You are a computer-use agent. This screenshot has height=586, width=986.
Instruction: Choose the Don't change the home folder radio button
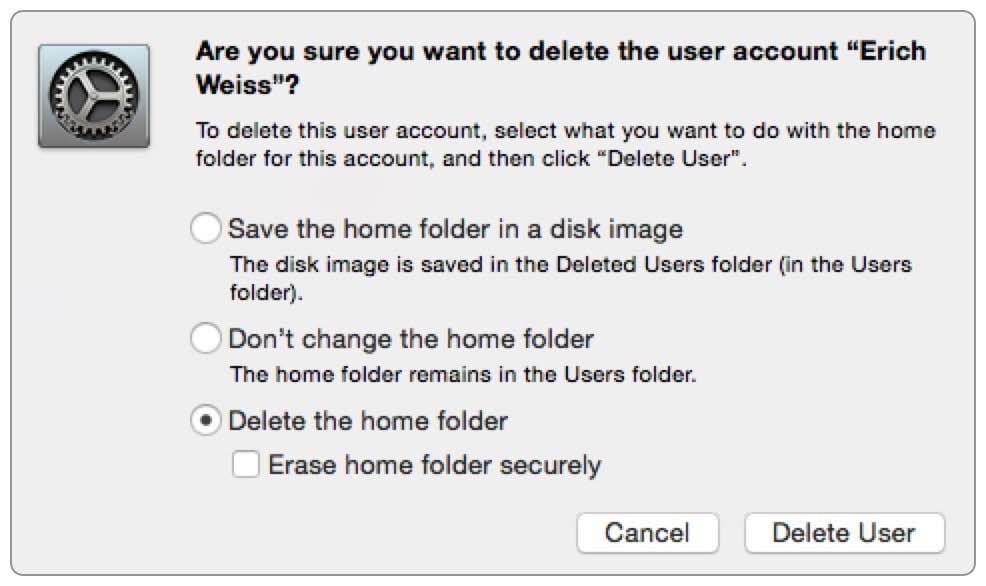pyautogui.click(x=205, y=339)
